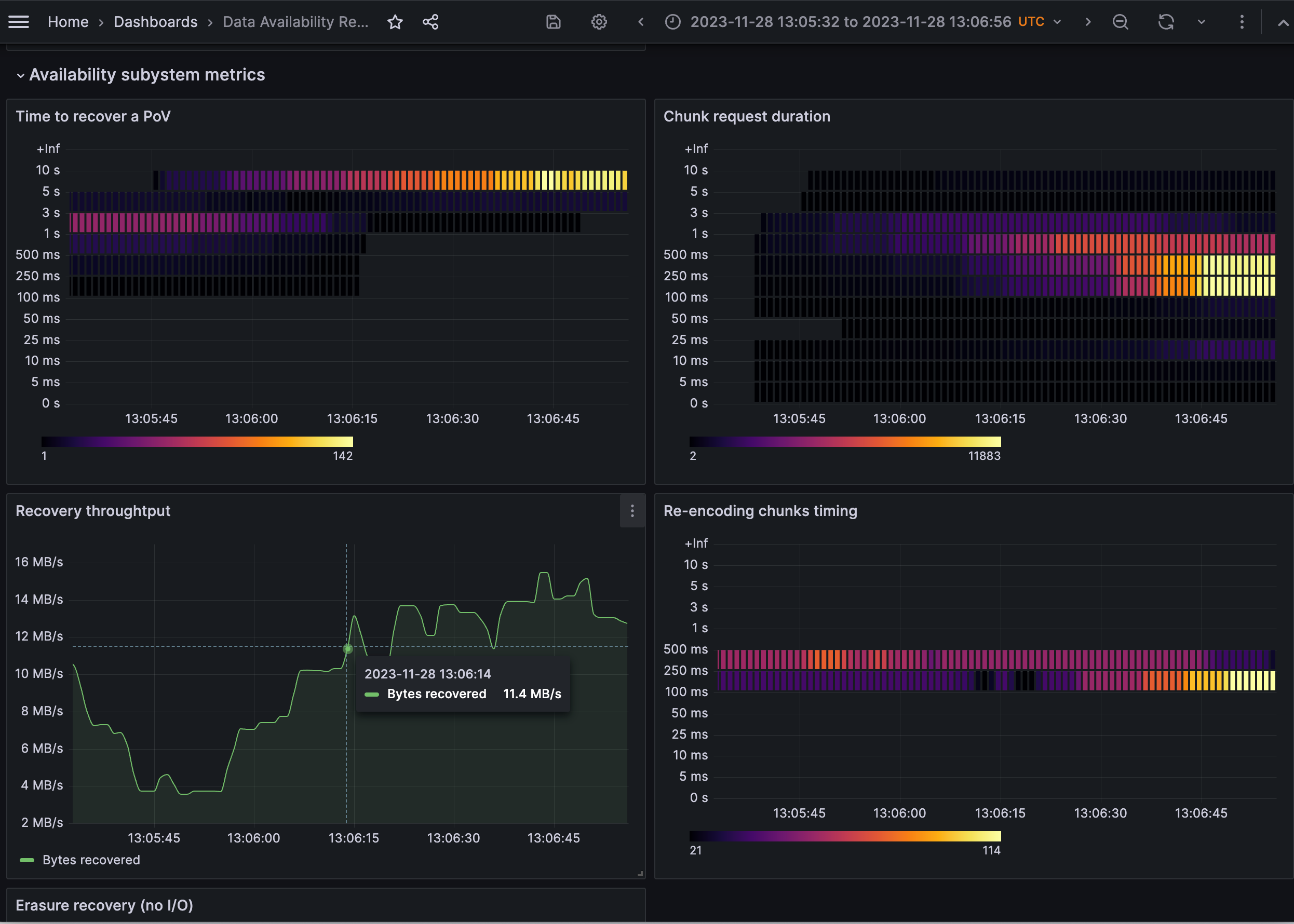Refresh the dashboard
The height and width of the screenshot is (924, 1294).
[1166, 22]
